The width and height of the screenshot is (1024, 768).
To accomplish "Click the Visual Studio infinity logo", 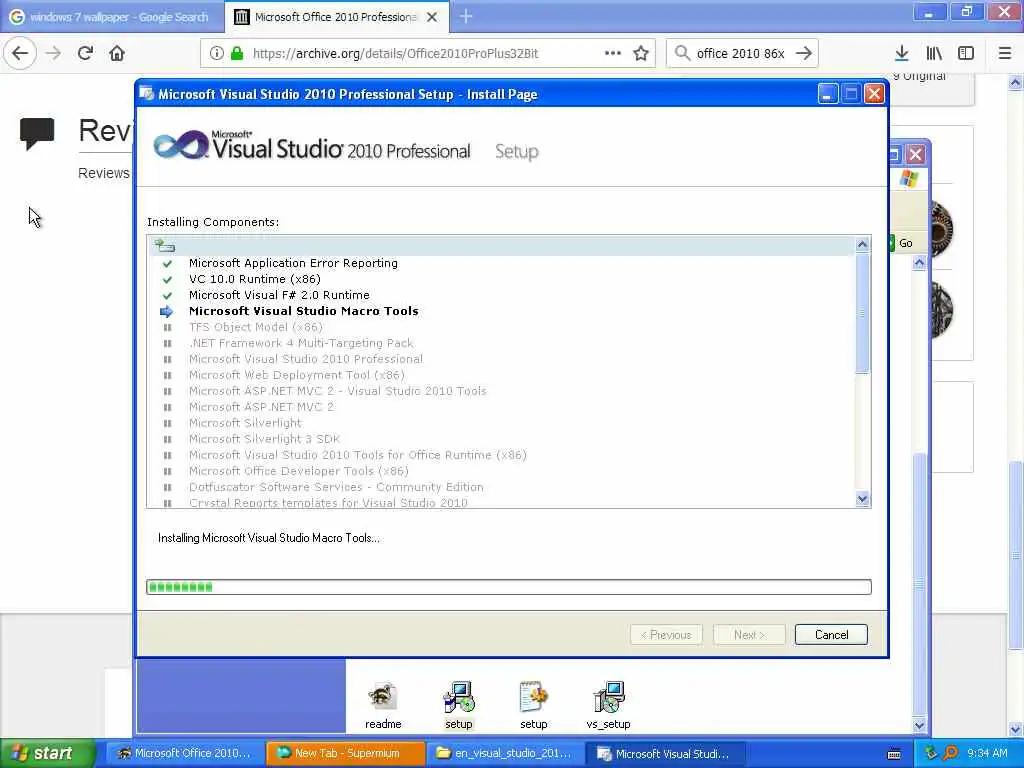I will (180, 144).
